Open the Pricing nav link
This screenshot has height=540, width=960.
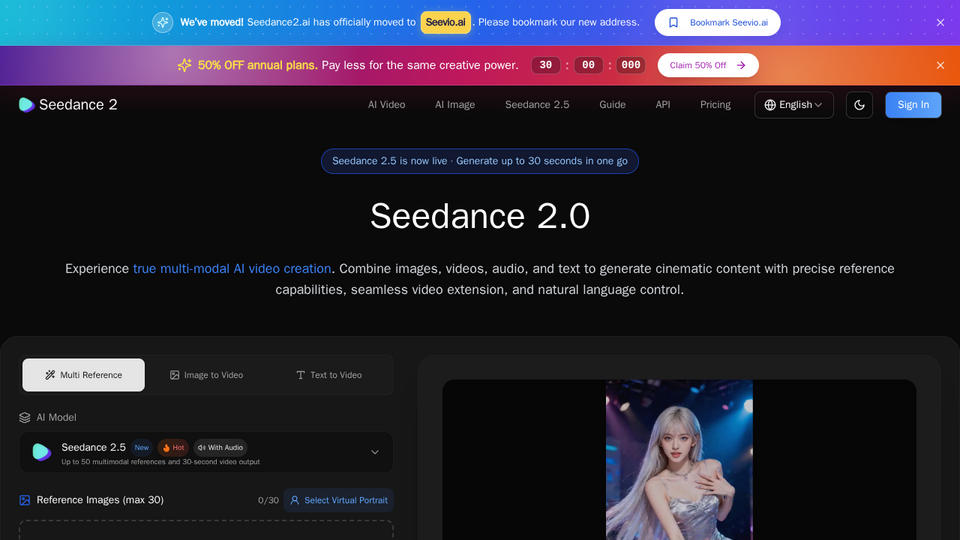pos(715,105)
